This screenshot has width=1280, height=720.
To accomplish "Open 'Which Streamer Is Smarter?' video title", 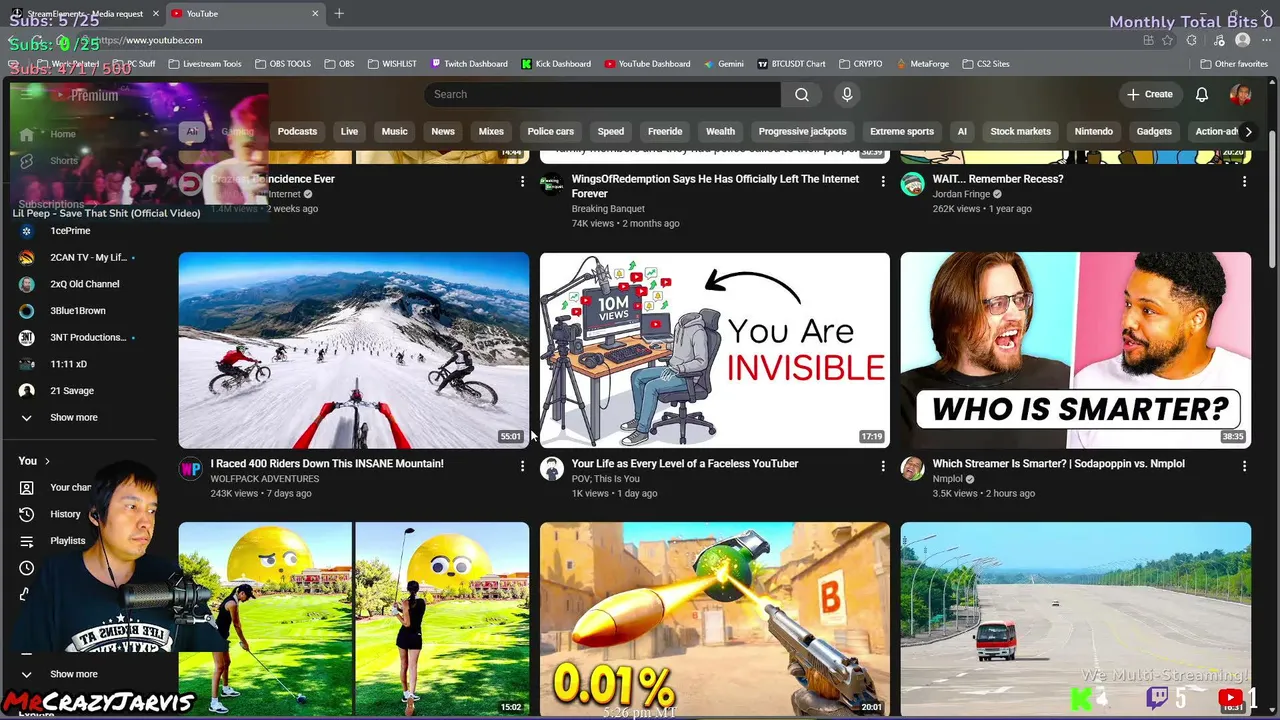I will (x=1058, y=464).
